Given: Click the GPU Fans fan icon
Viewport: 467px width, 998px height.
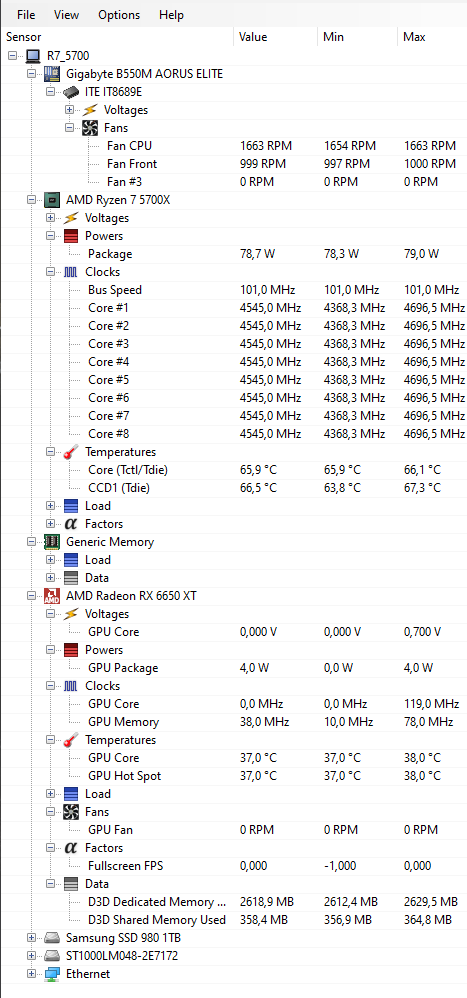Looking at the screenshot, I should coord(71,812).
